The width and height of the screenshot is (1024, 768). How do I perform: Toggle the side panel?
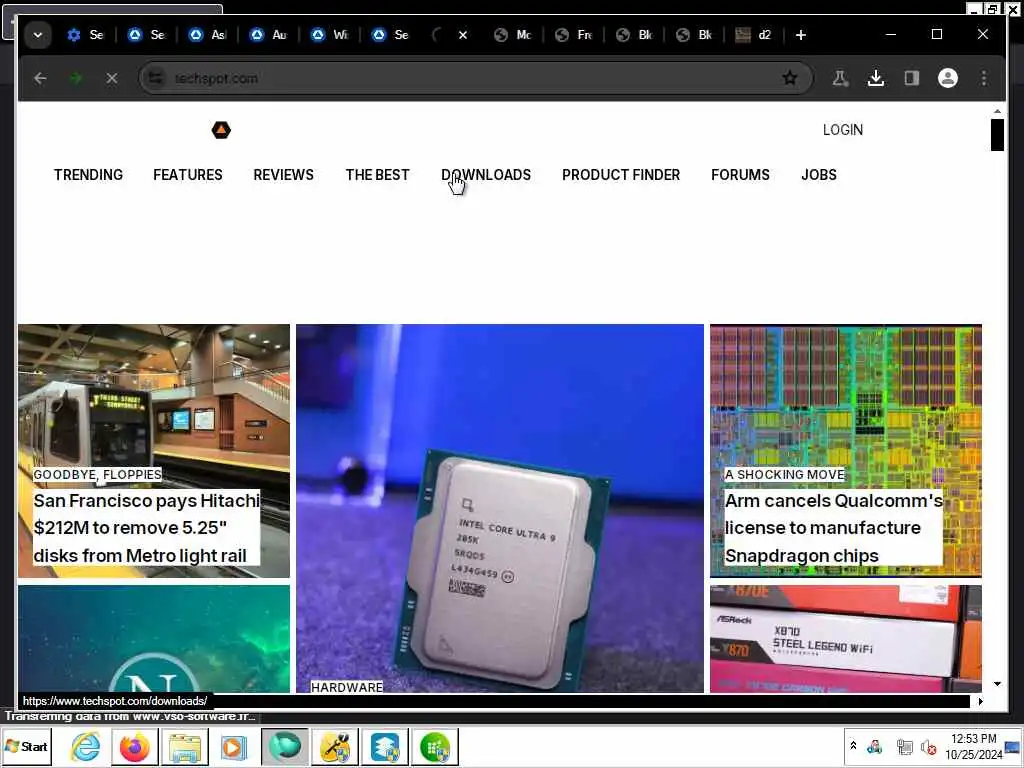tap(912, 78)
